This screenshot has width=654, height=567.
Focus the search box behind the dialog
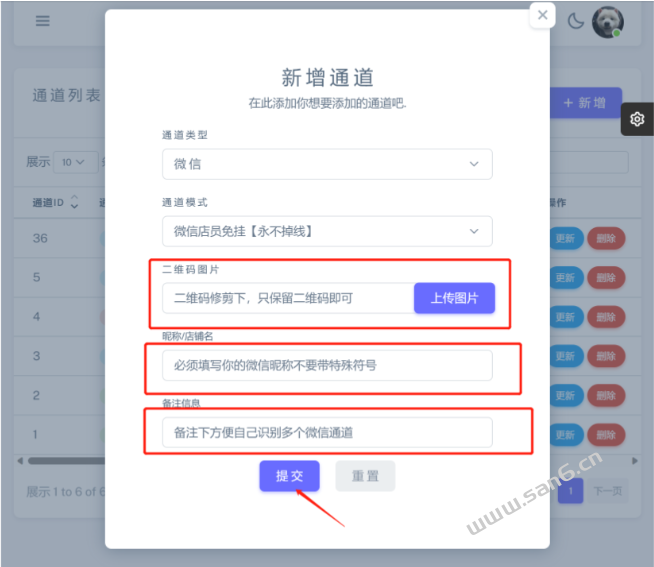[589, 162]
